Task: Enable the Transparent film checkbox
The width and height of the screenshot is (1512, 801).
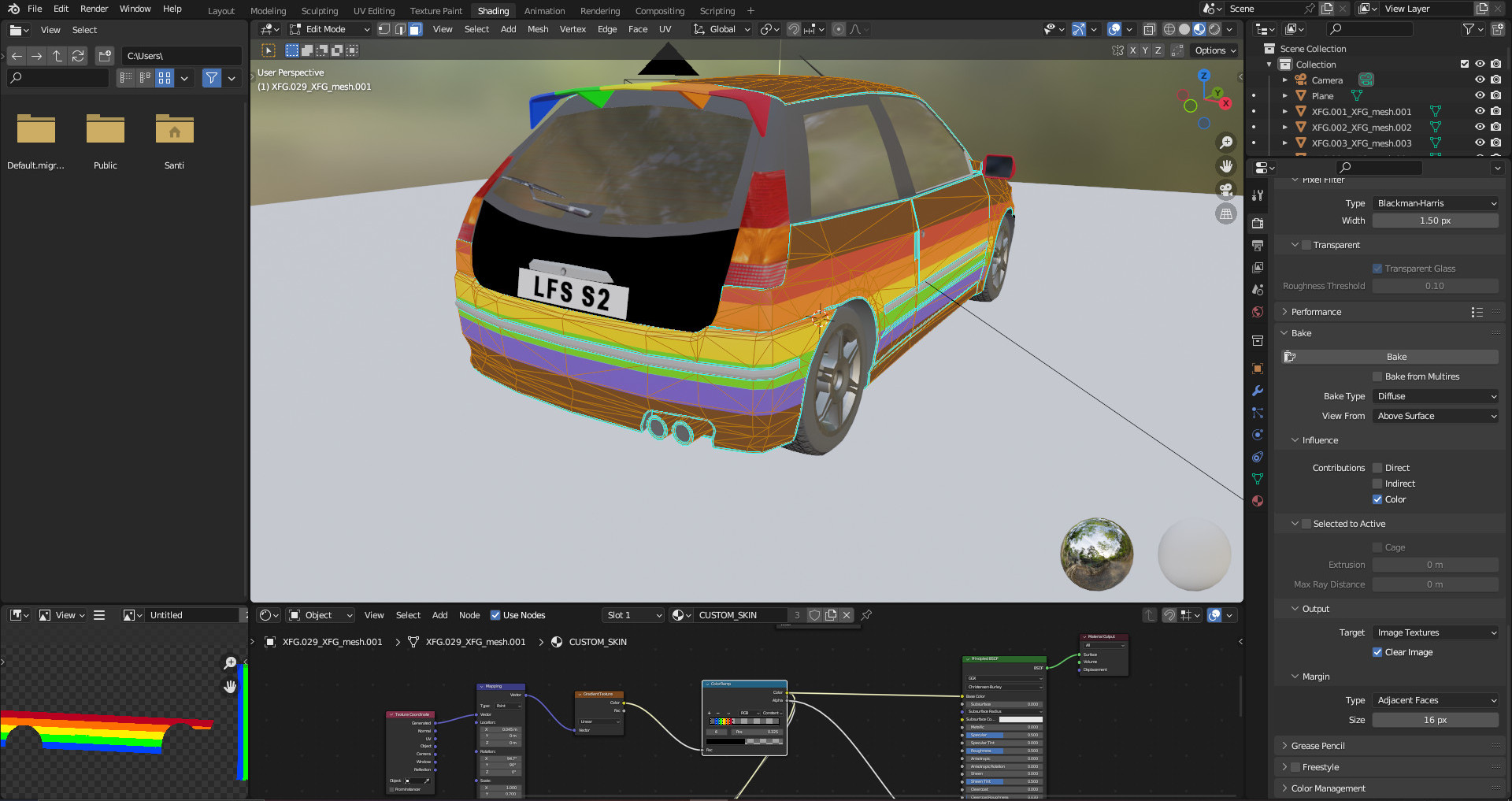Action: [x=1306, y=245]
